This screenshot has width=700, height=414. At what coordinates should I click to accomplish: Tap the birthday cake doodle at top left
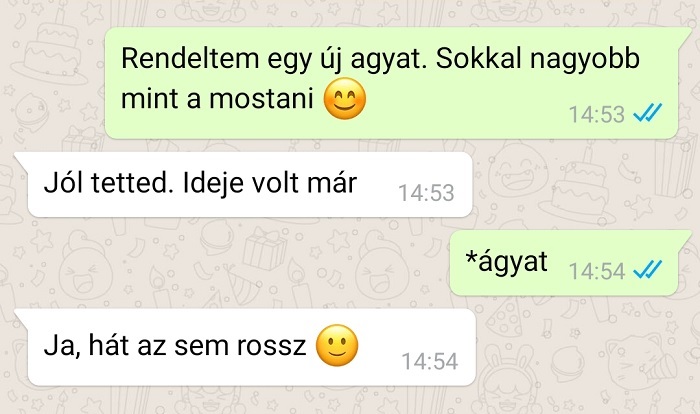coord(51,49)
